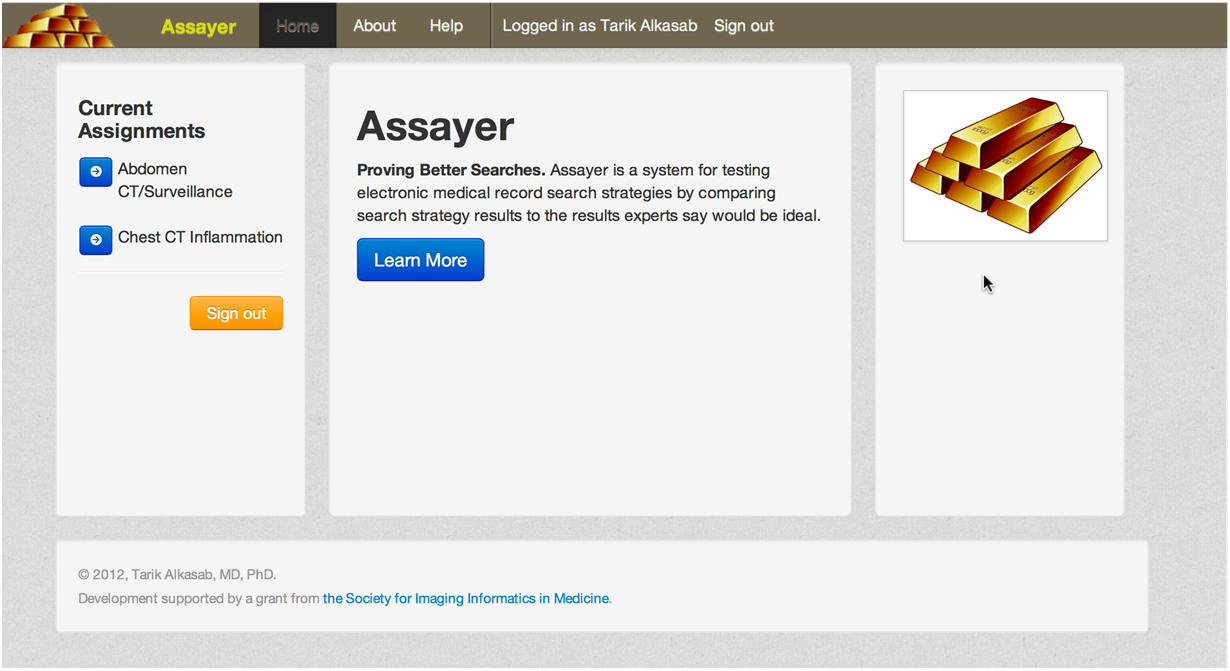Open the Help menu item
1230x671 pixels.
[446, 26]
